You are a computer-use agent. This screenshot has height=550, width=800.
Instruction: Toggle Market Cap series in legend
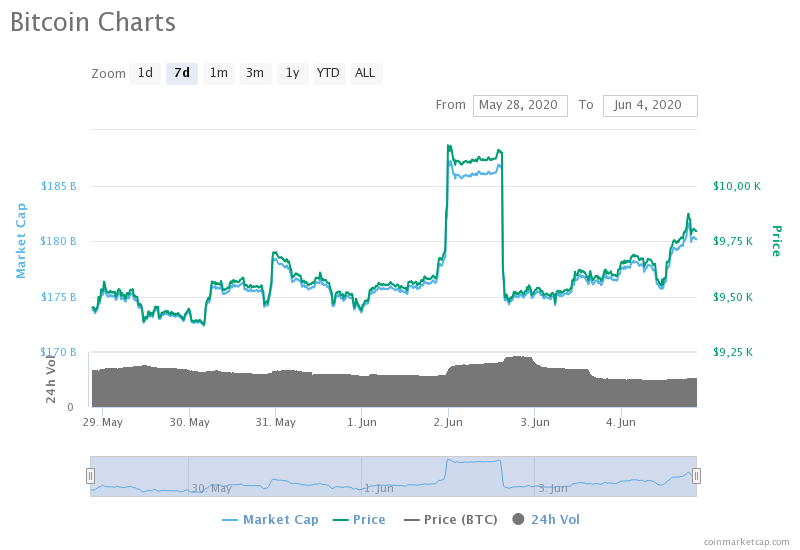pyautogui.click(x=270, y=519)
